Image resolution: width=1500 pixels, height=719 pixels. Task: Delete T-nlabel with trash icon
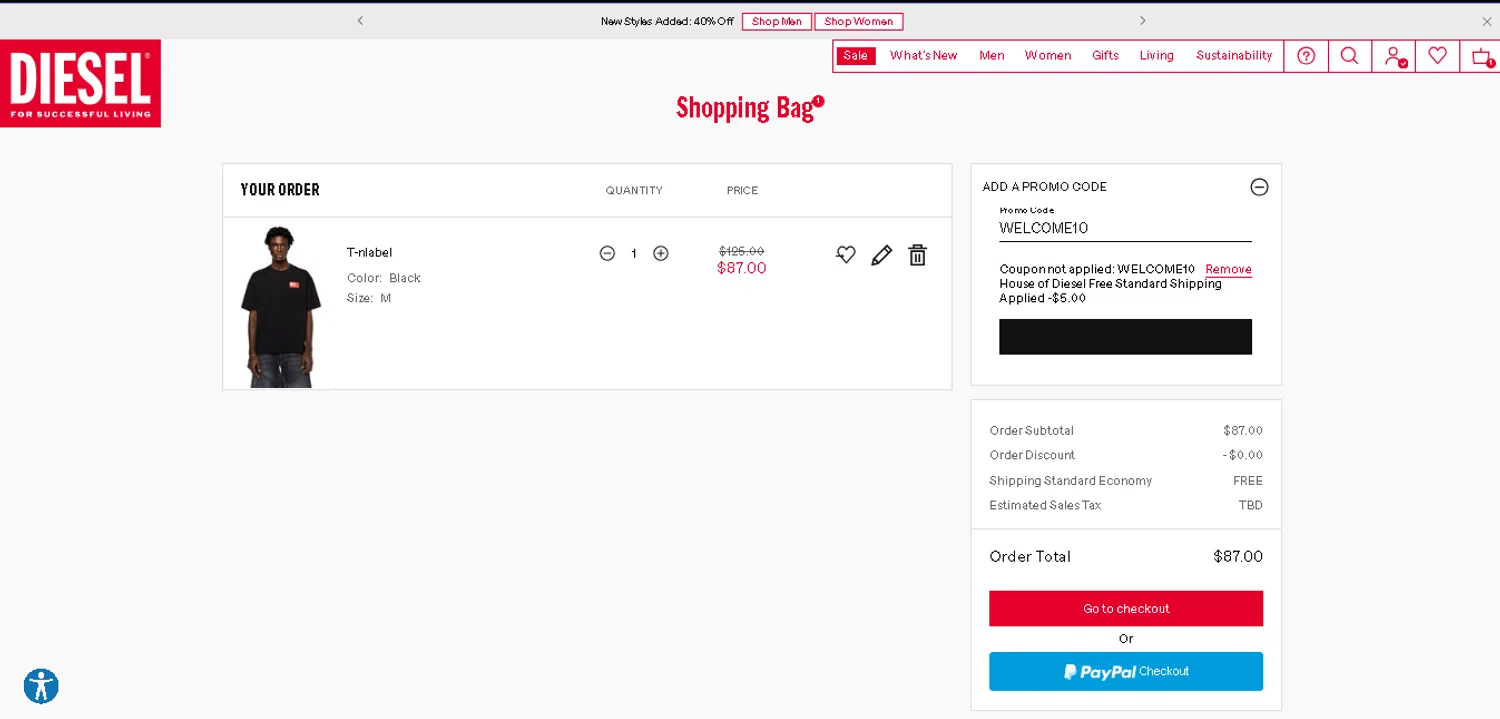coord(917,255)
